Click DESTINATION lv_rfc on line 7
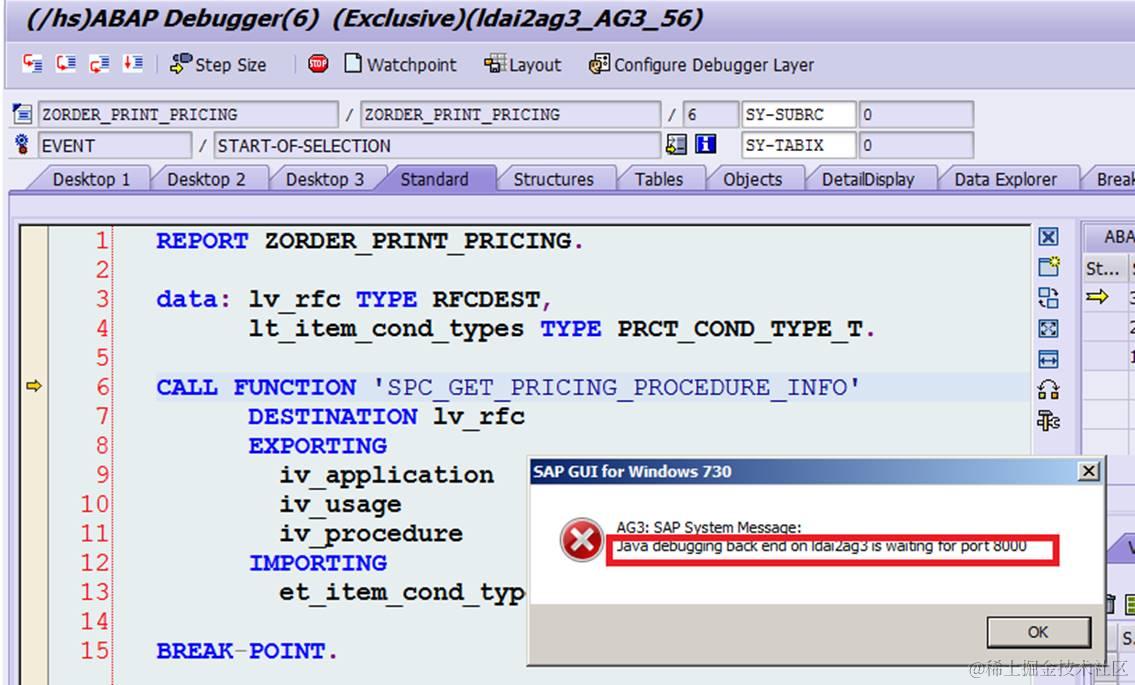The image size is (1135, 685). coord(386,416)
